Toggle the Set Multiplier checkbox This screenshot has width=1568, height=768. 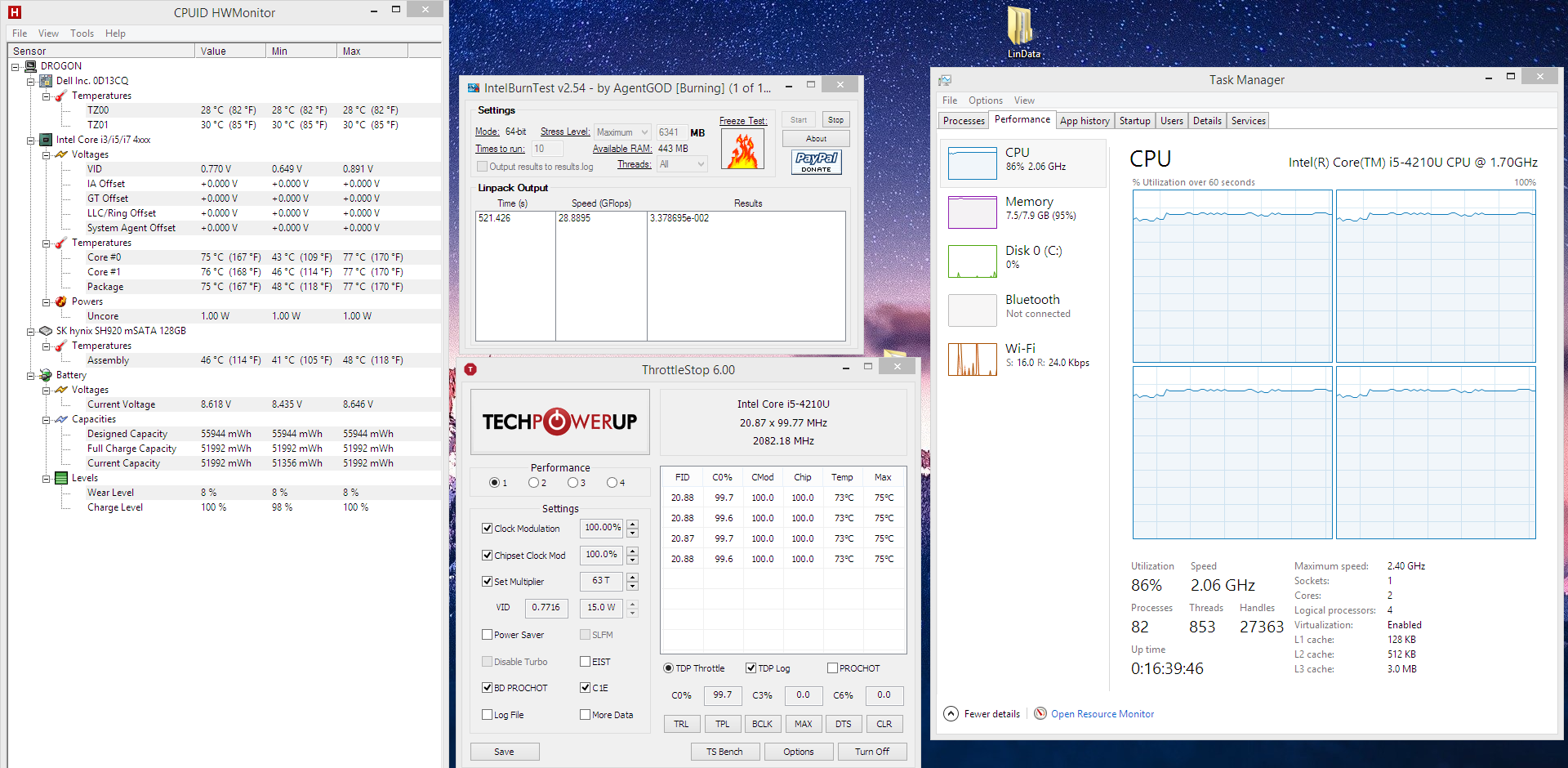pos(487,582)
